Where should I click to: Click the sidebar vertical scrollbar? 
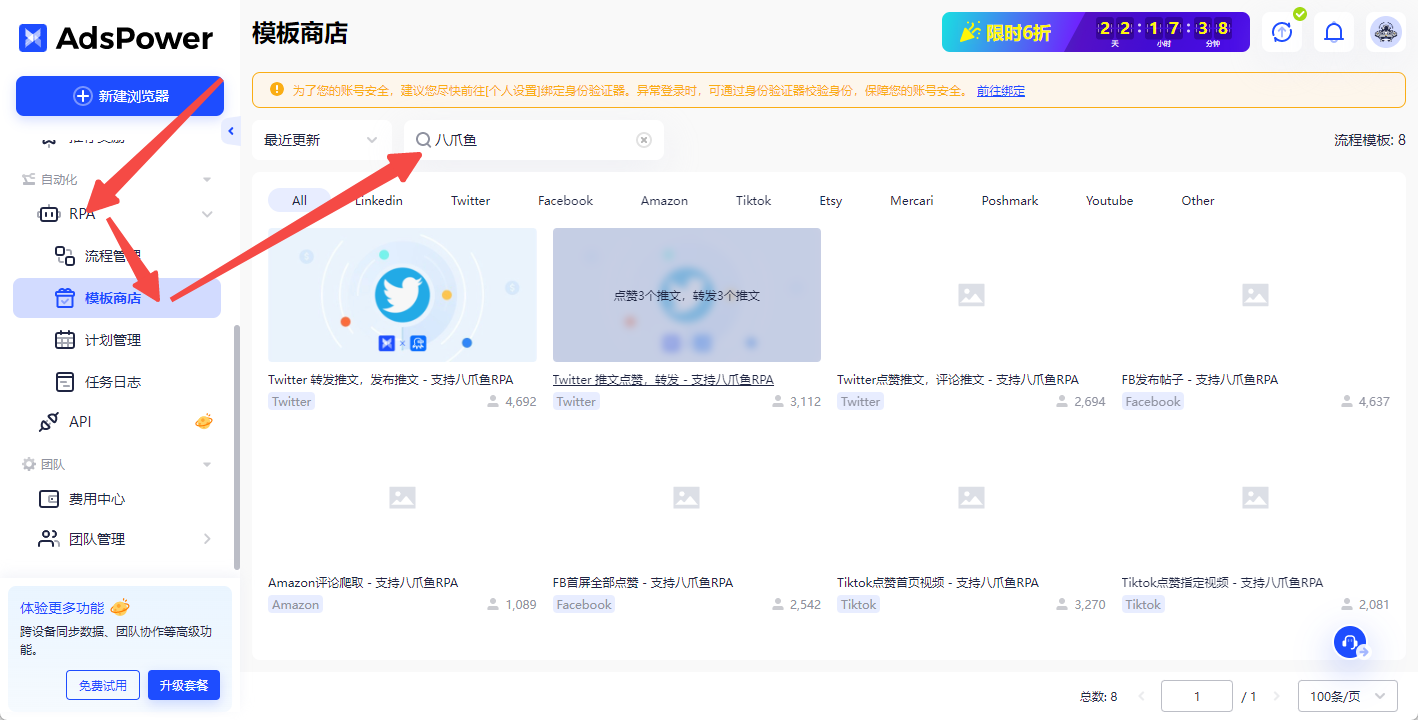click(x=236, y=447)
